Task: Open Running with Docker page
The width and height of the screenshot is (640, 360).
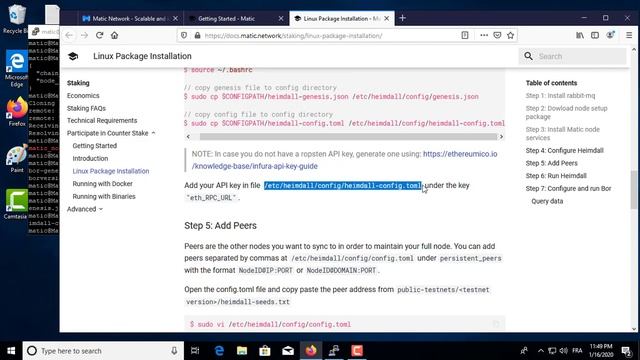Action: coord(102,184)
